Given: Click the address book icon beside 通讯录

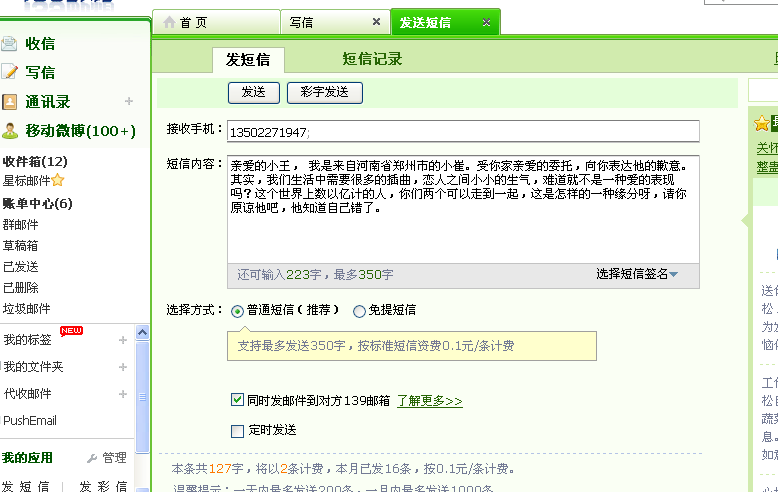Looking at the screenshot, I should click(9, 102).
